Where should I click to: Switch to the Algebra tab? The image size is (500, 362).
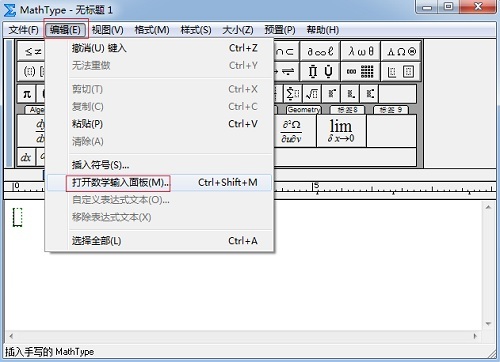point(35,110)
